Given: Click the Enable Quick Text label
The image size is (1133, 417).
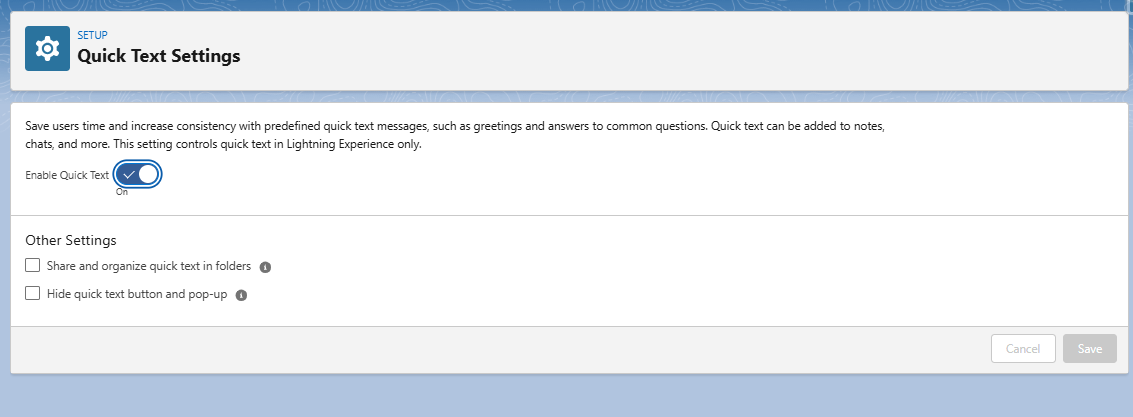Looking at the screenshot, I should (67, 175).
